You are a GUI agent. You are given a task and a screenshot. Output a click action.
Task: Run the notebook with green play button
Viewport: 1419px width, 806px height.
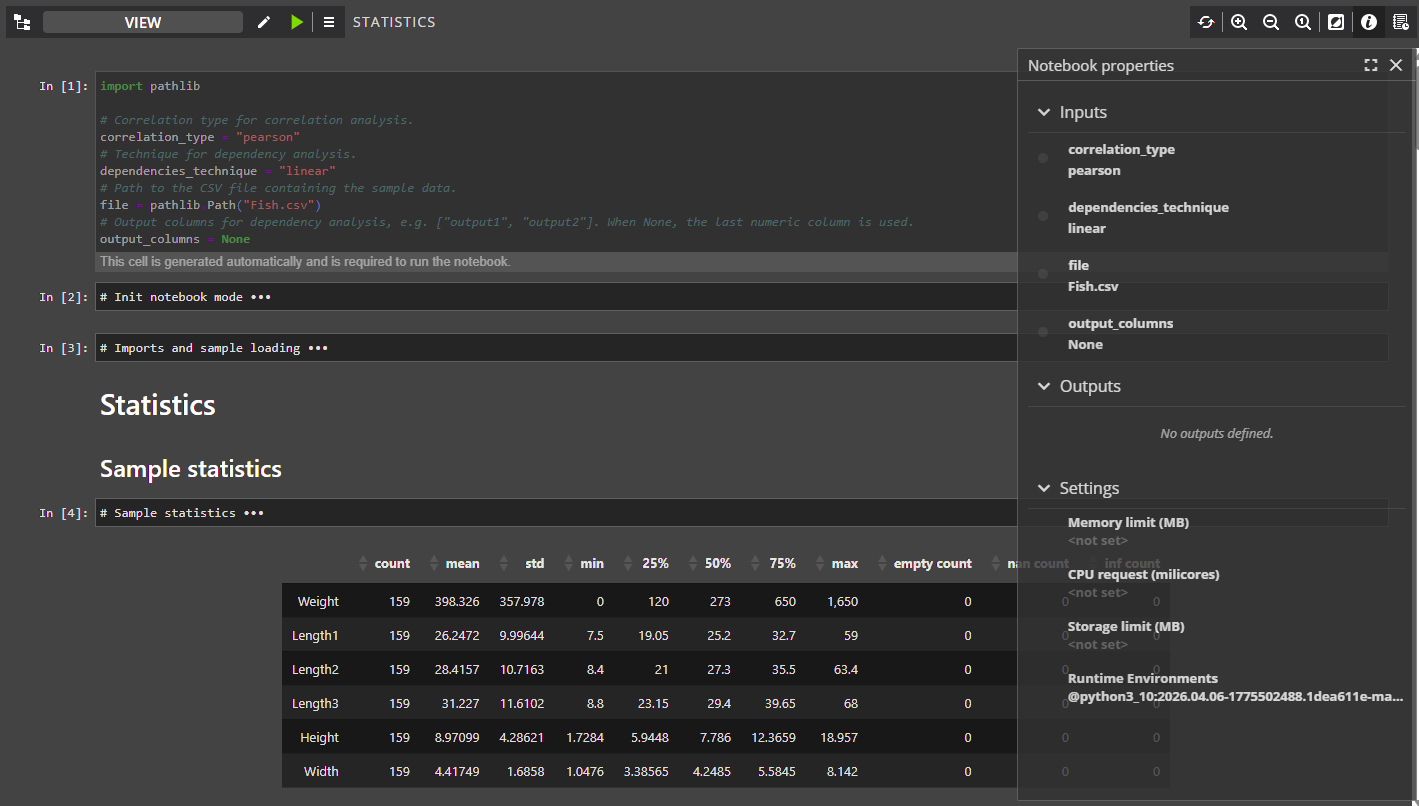[x=297, y=22]
